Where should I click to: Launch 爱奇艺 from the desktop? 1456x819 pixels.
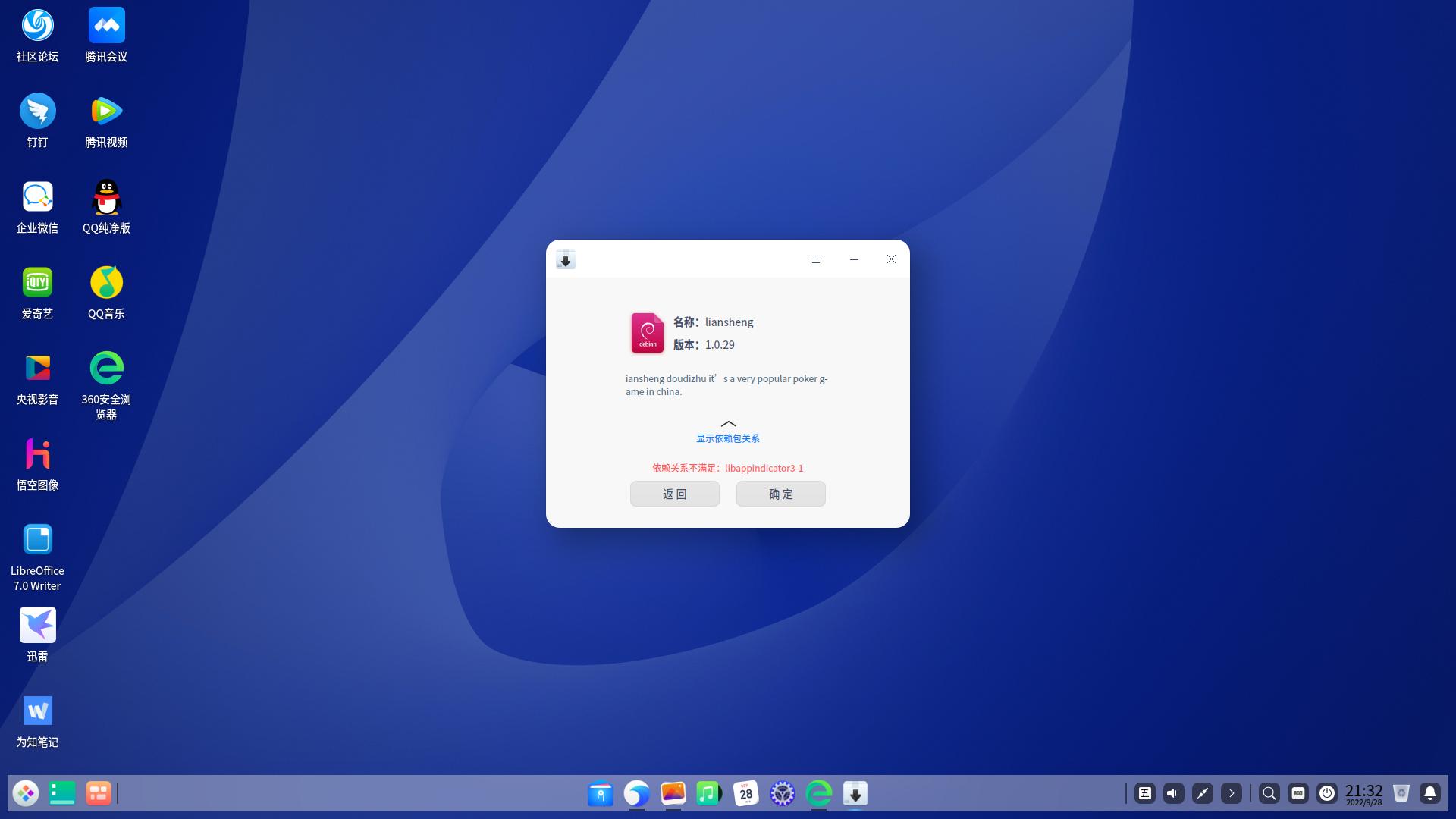(x=37, y=282)
